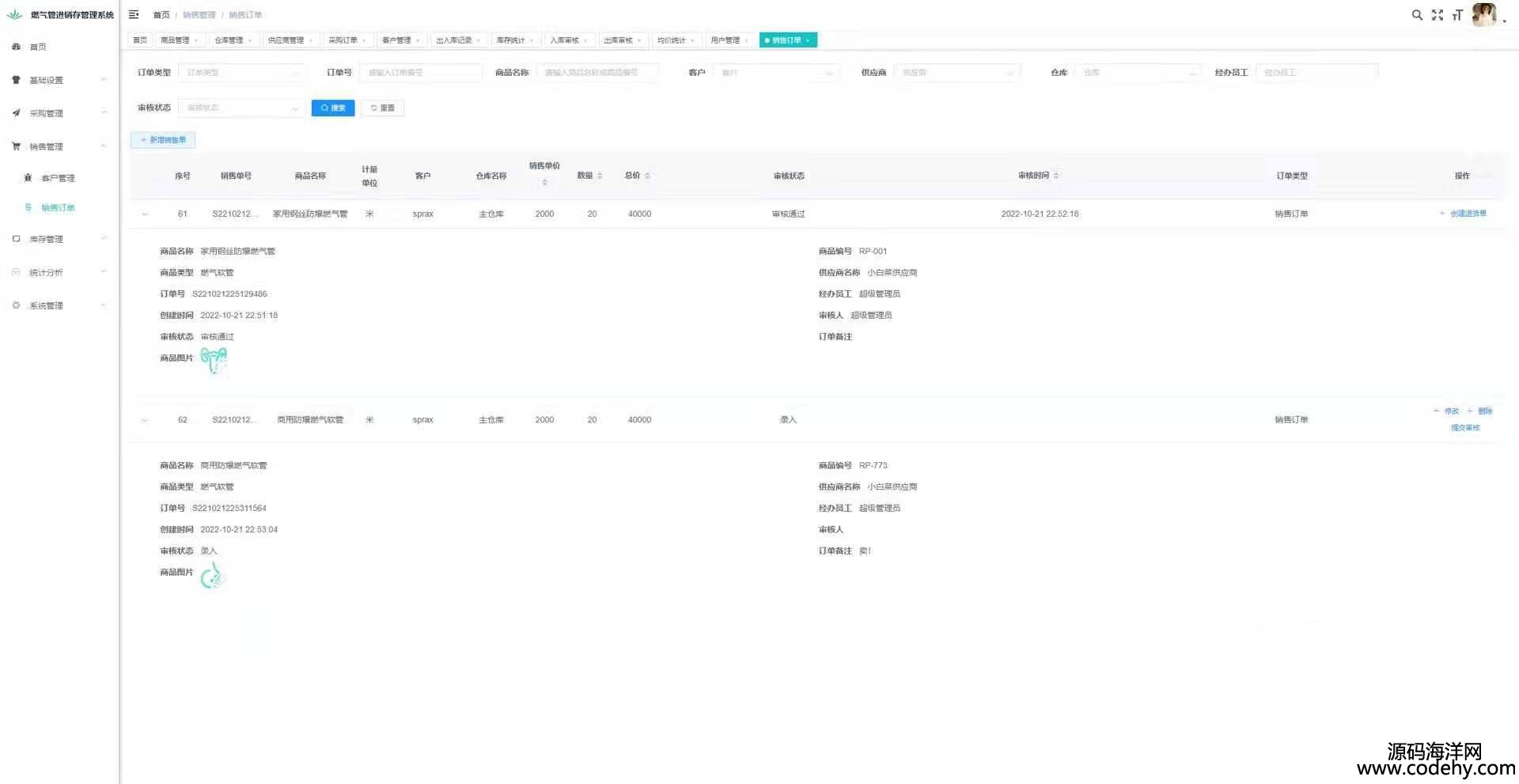Click the blue 搜索 button

(x=333, y=108)
